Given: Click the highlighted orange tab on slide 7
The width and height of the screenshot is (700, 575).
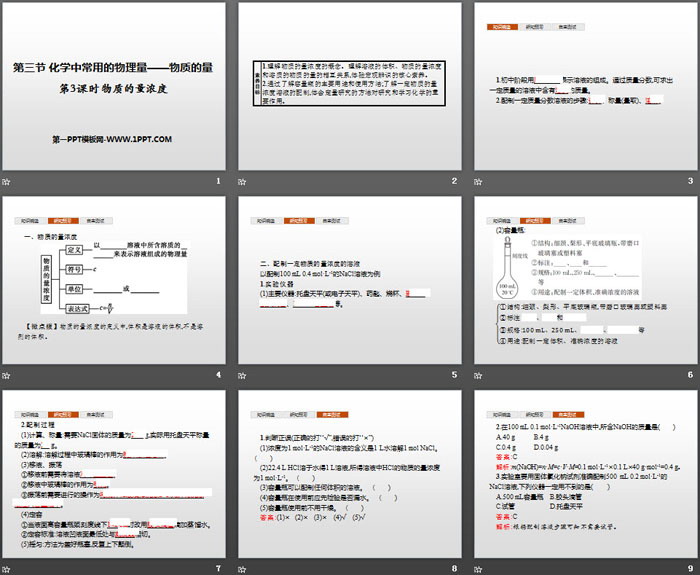Looking at the screenshot, I should (x=63, y=414).
